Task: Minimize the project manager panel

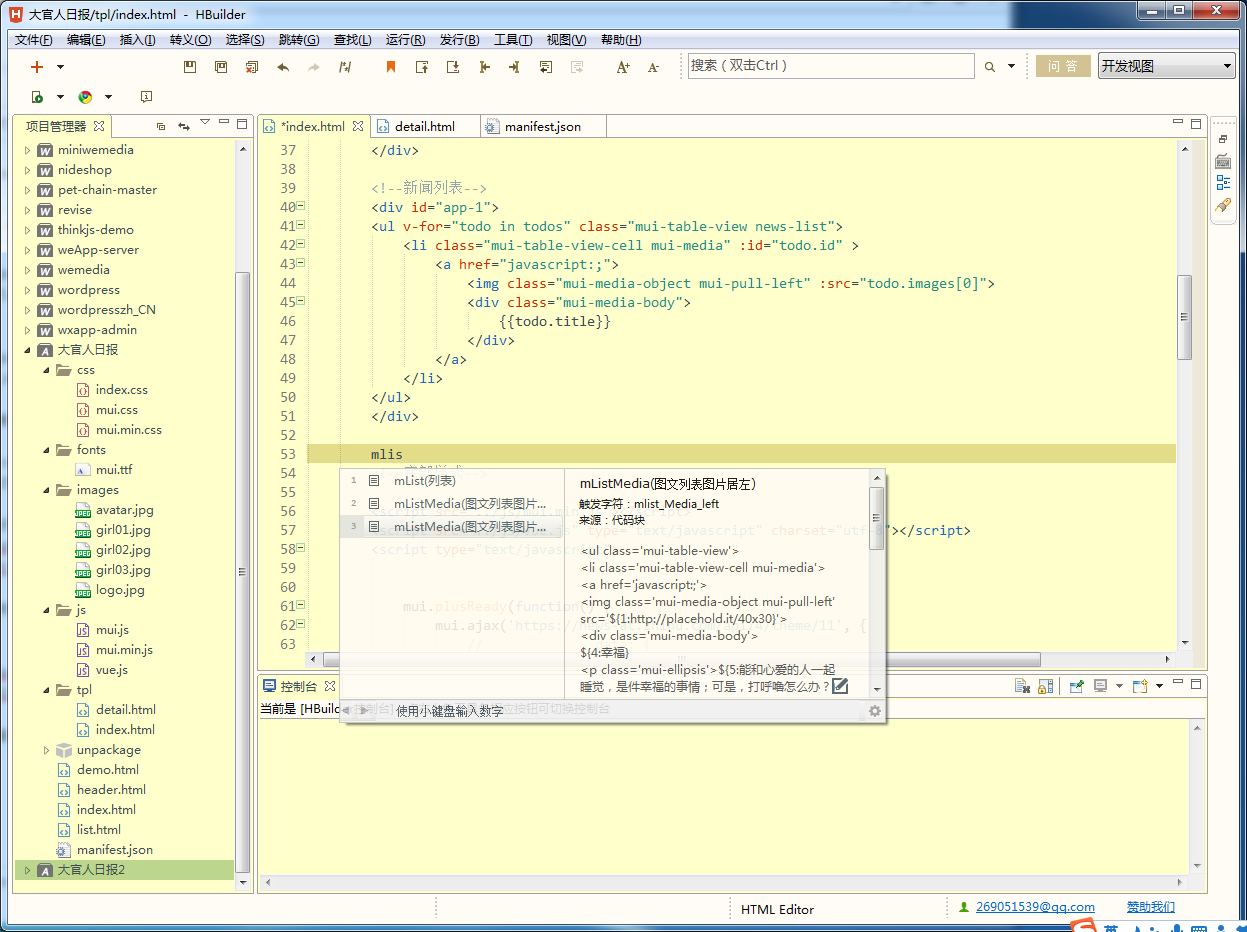Action: (224, 124)
